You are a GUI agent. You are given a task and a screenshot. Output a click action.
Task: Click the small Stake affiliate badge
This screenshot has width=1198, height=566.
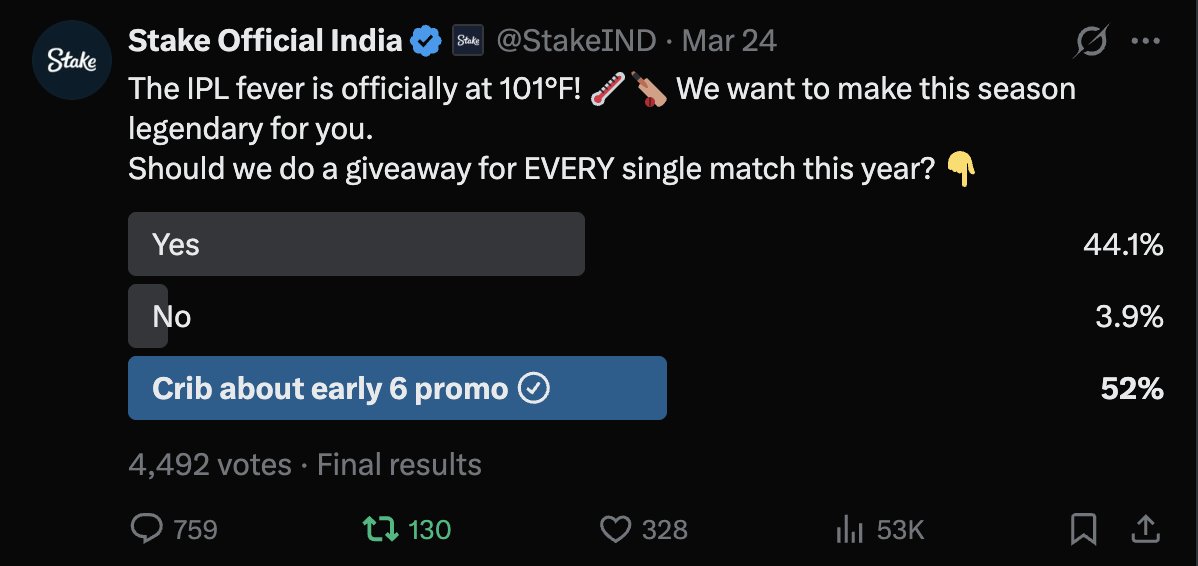[x=468, y=40]
